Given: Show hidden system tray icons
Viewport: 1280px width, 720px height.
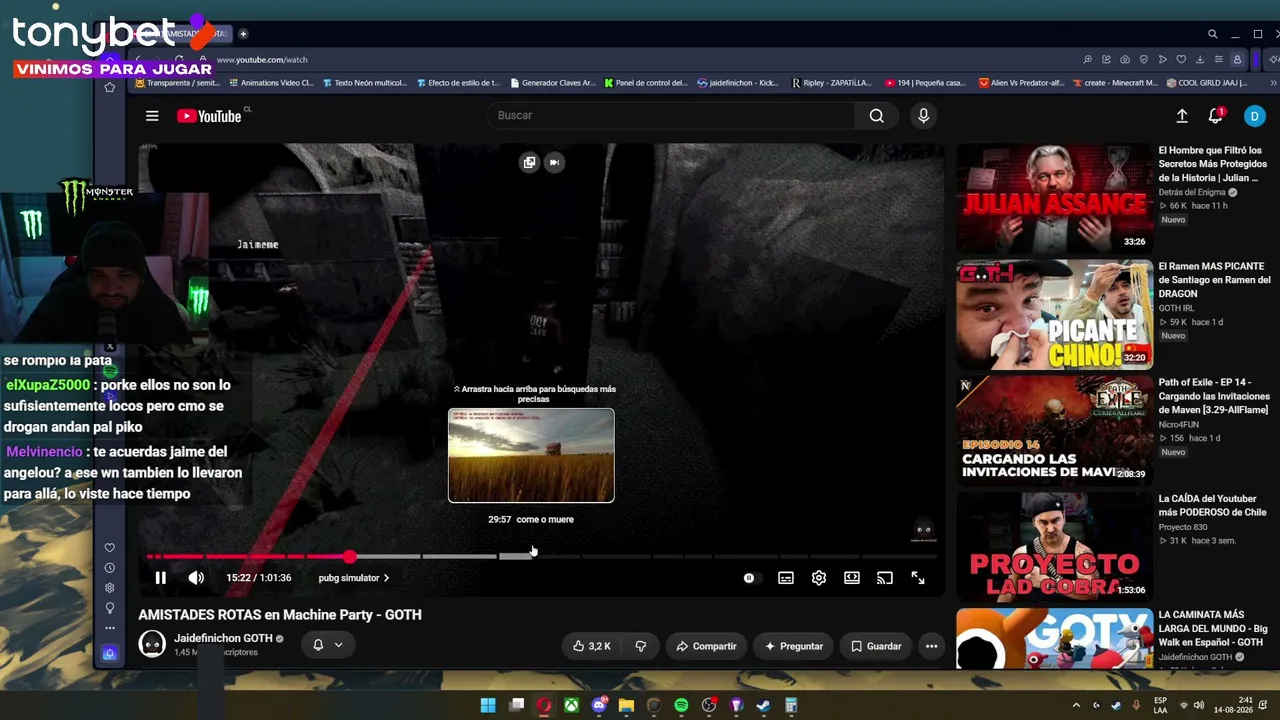Looking at the screenshot, I should click(x=1076, y=705).
